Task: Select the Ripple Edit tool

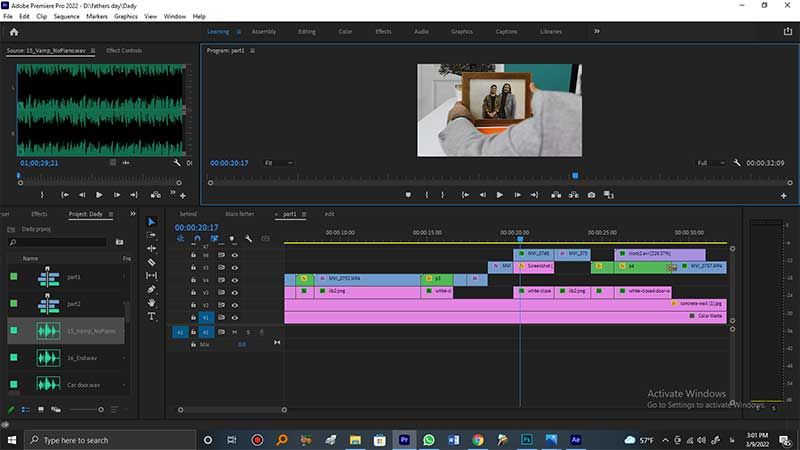Action: [x=152, y=248]
